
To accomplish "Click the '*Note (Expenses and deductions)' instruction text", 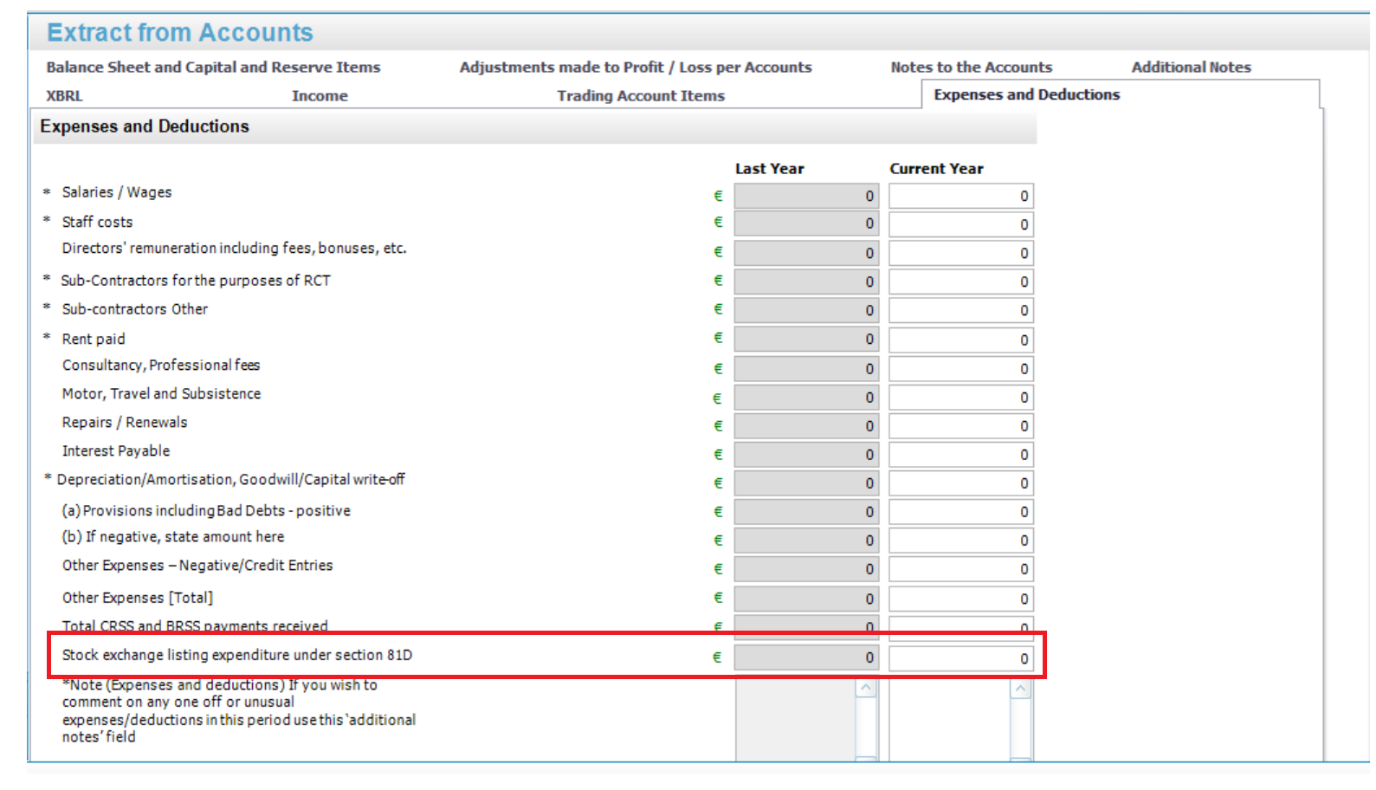I will [239, 711].
